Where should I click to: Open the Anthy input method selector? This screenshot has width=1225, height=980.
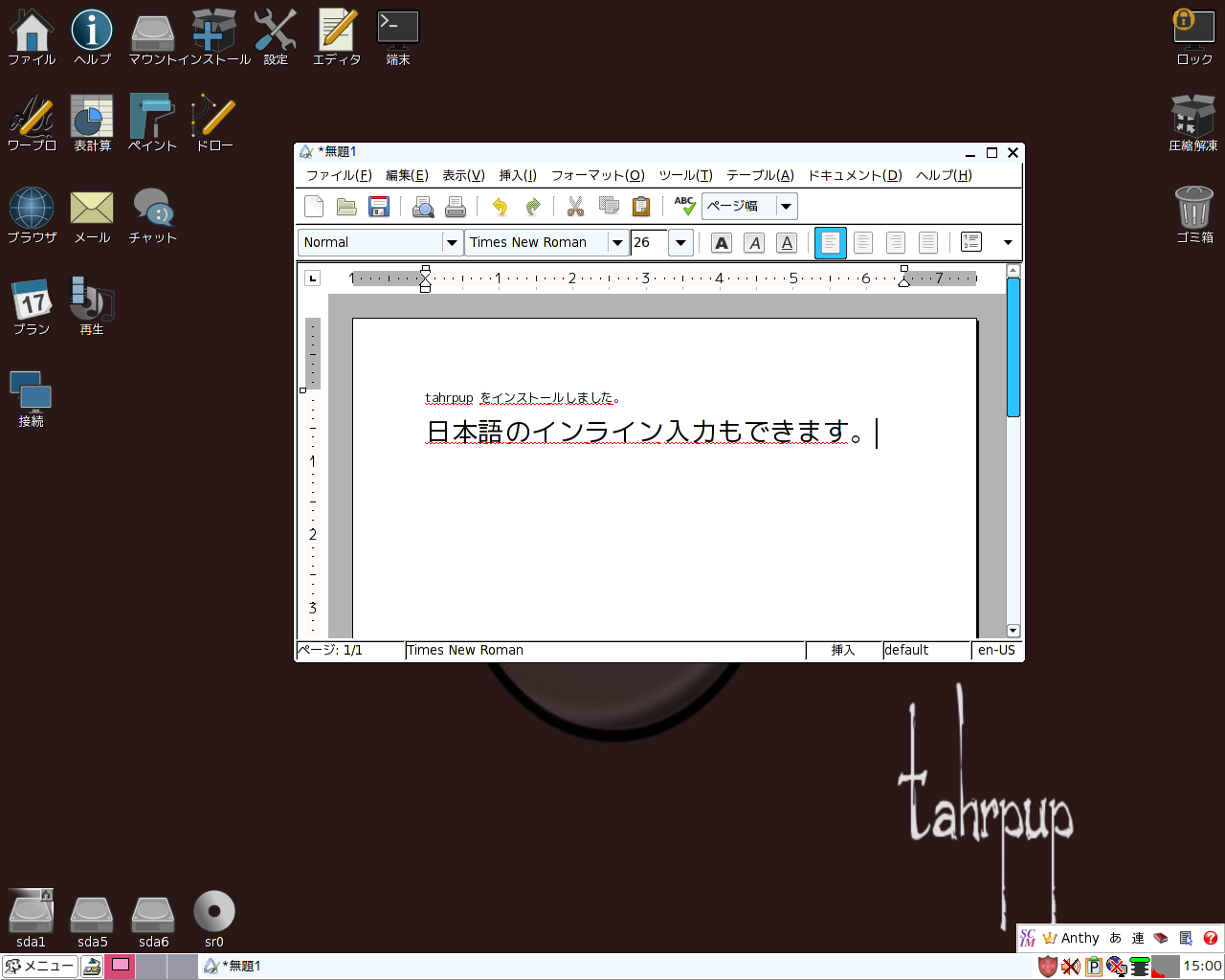[x=1071, y=938]
